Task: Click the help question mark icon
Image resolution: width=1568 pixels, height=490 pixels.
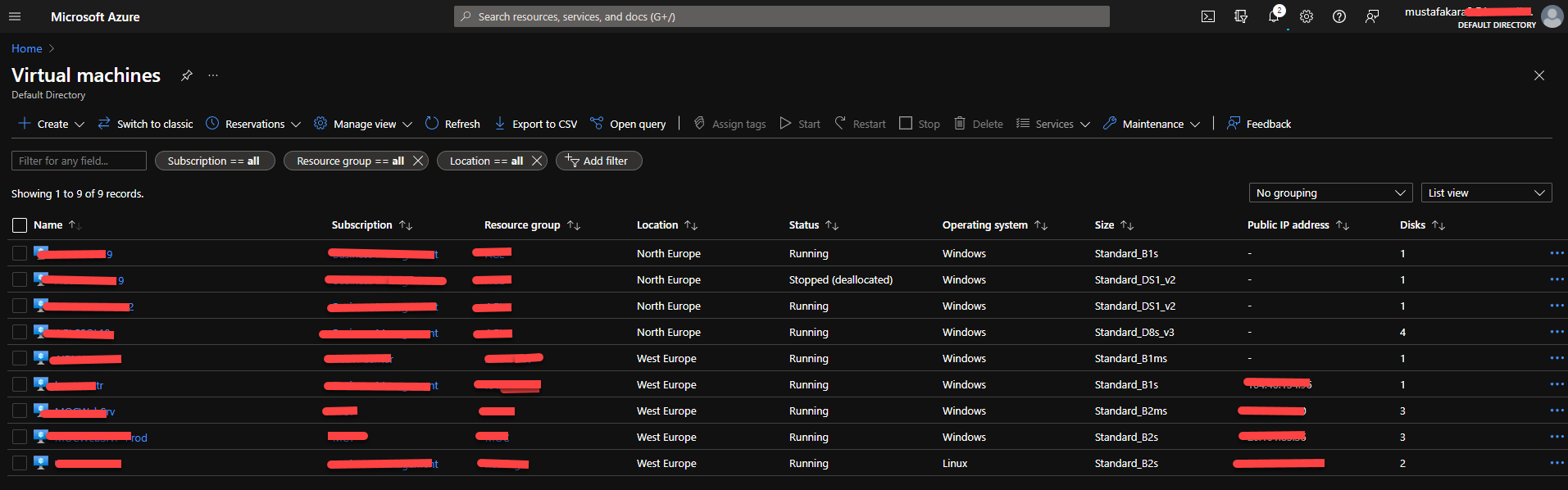Action: (1339, 16)
